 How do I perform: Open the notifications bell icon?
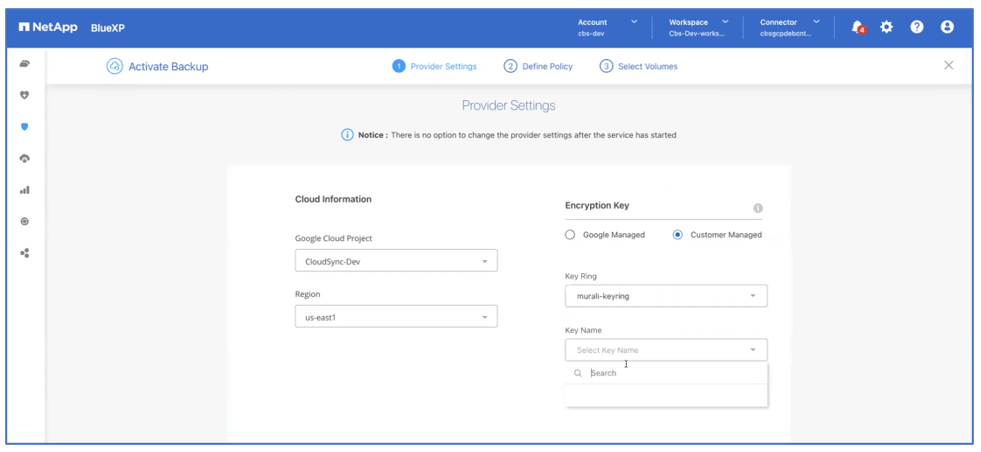[x=857, y=27]
